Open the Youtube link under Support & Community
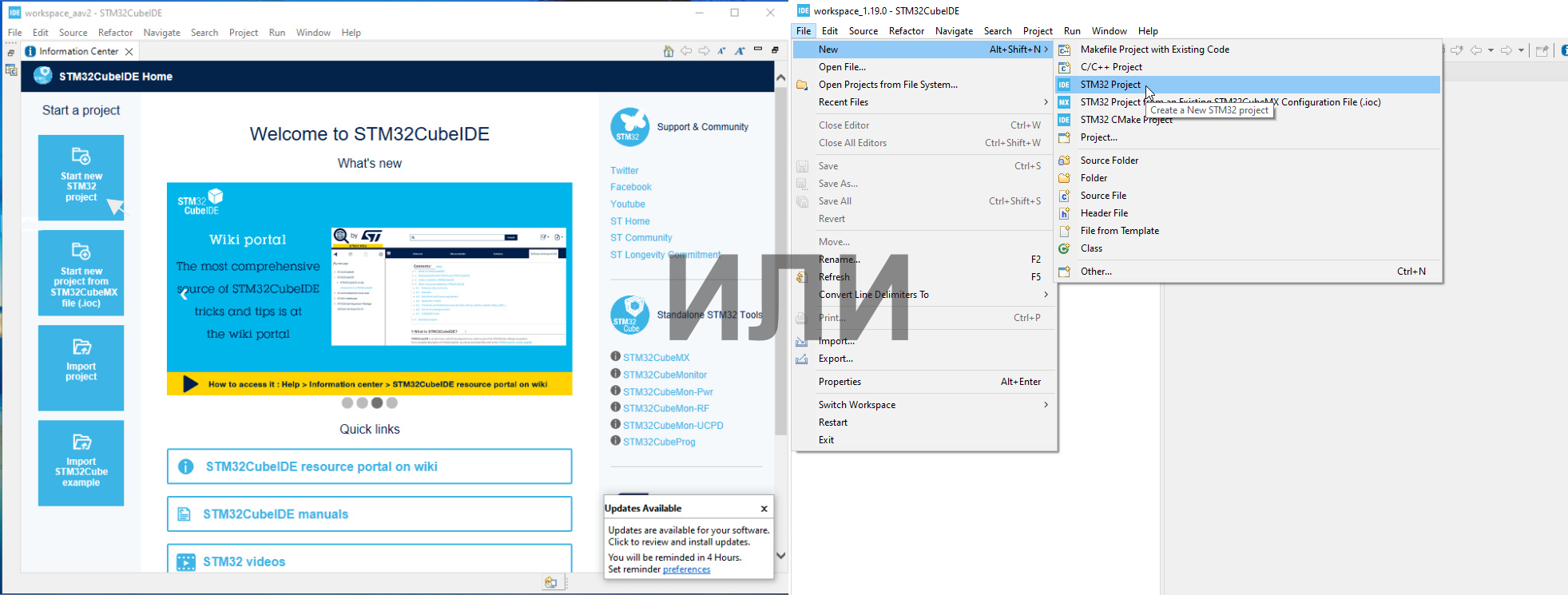 pos(628,204)
